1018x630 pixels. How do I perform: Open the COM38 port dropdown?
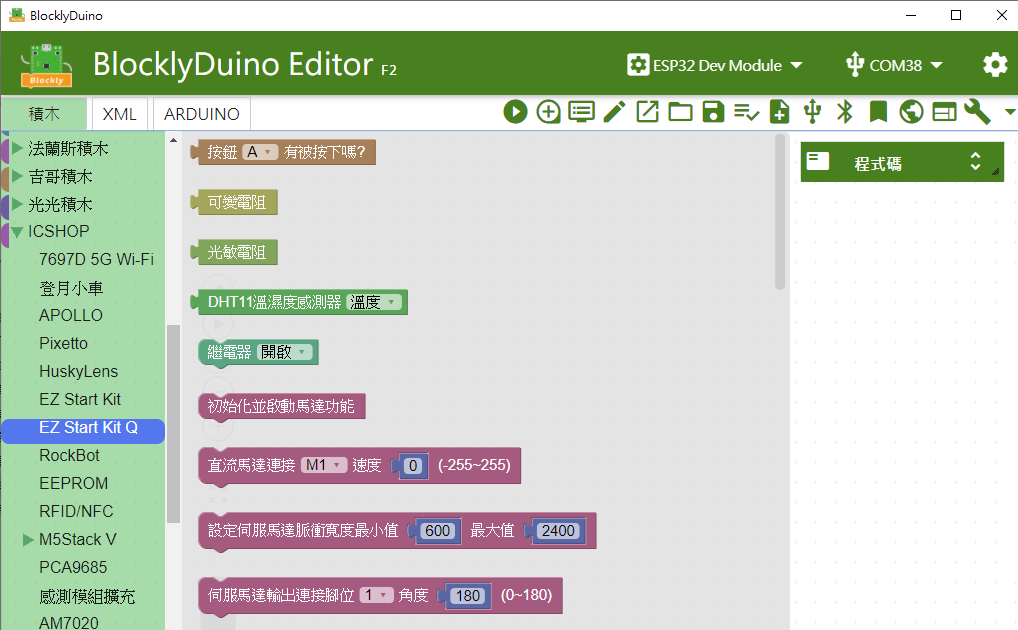coord(894,65)
